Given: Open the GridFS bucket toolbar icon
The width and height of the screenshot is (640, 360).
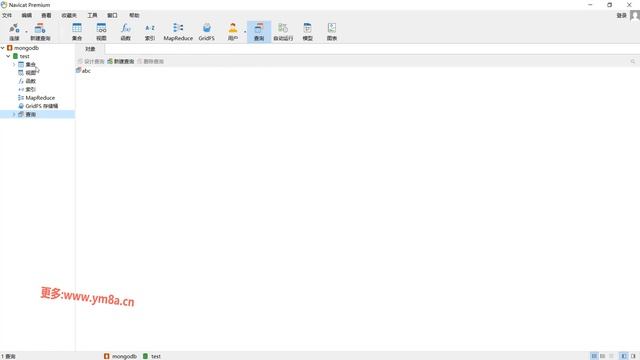Looking at the screenshot, I should point(207,32).
